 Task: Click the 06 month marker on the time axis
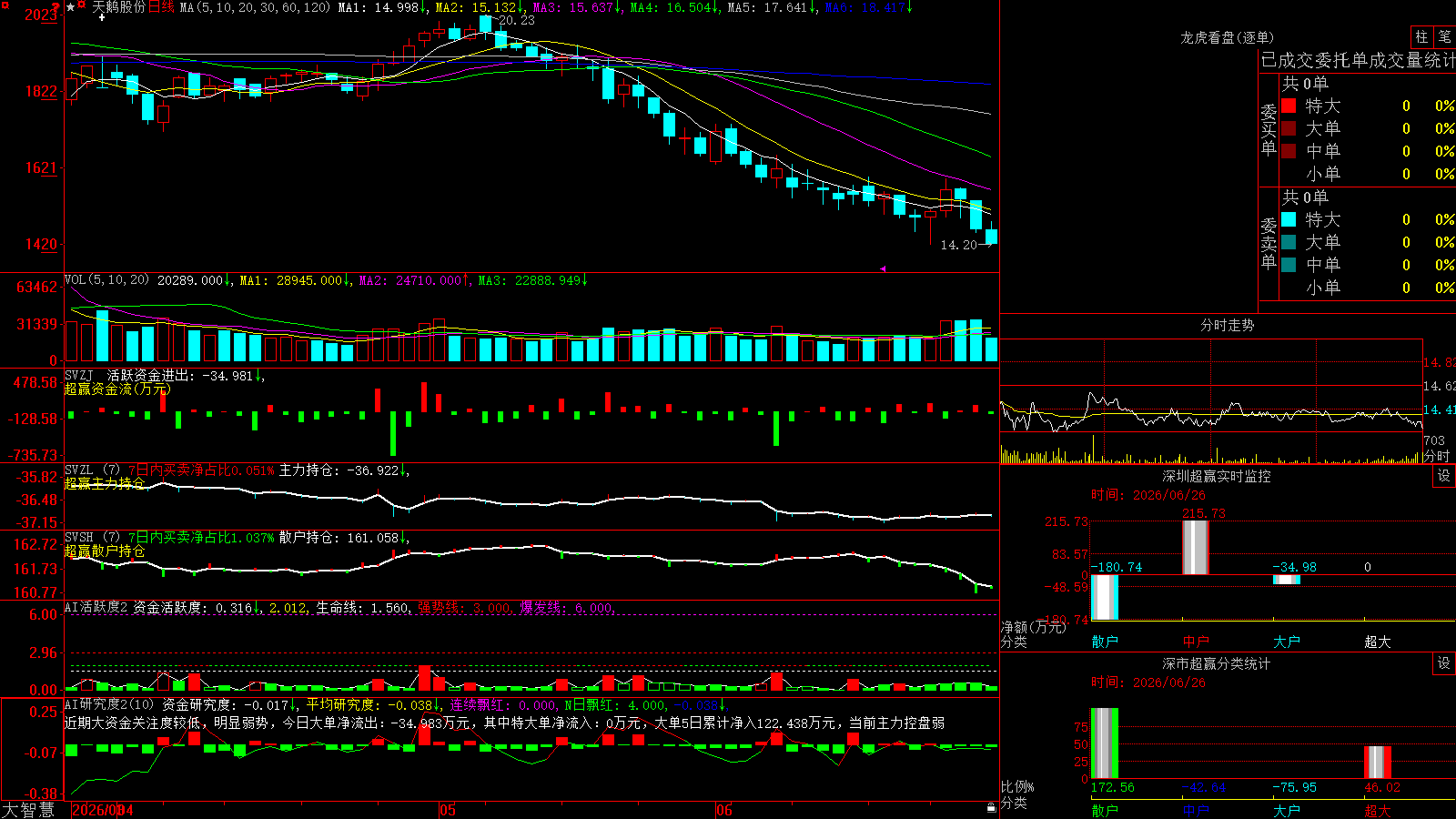pyautogui.click(x=723, y=810)
